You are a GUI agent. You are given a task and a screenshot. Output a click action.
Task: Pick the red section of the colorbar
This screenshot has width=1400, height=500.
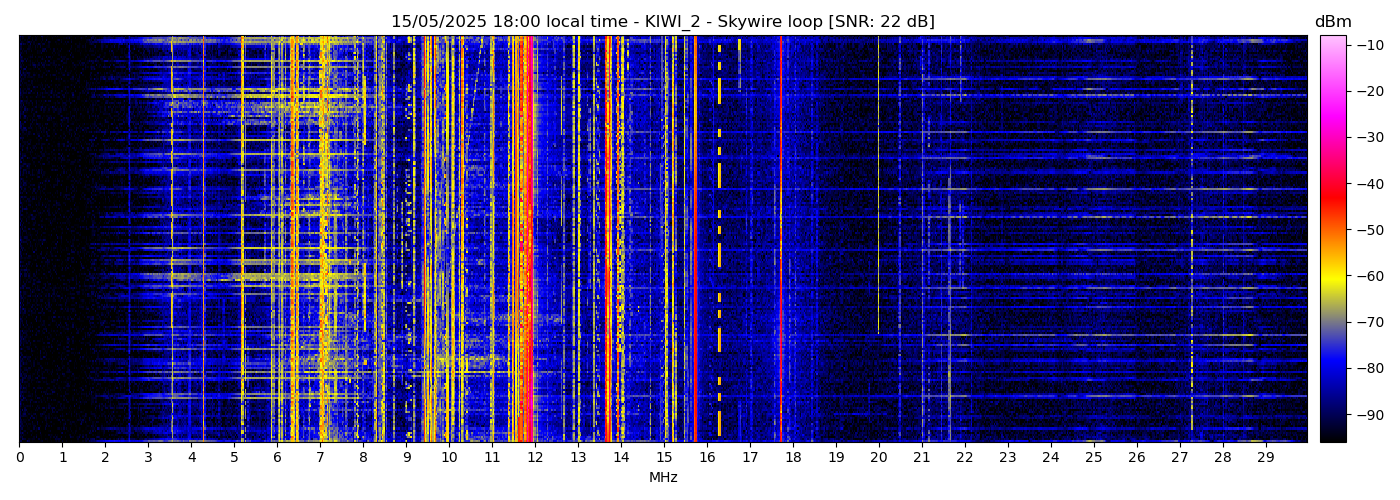point(1333,195)
